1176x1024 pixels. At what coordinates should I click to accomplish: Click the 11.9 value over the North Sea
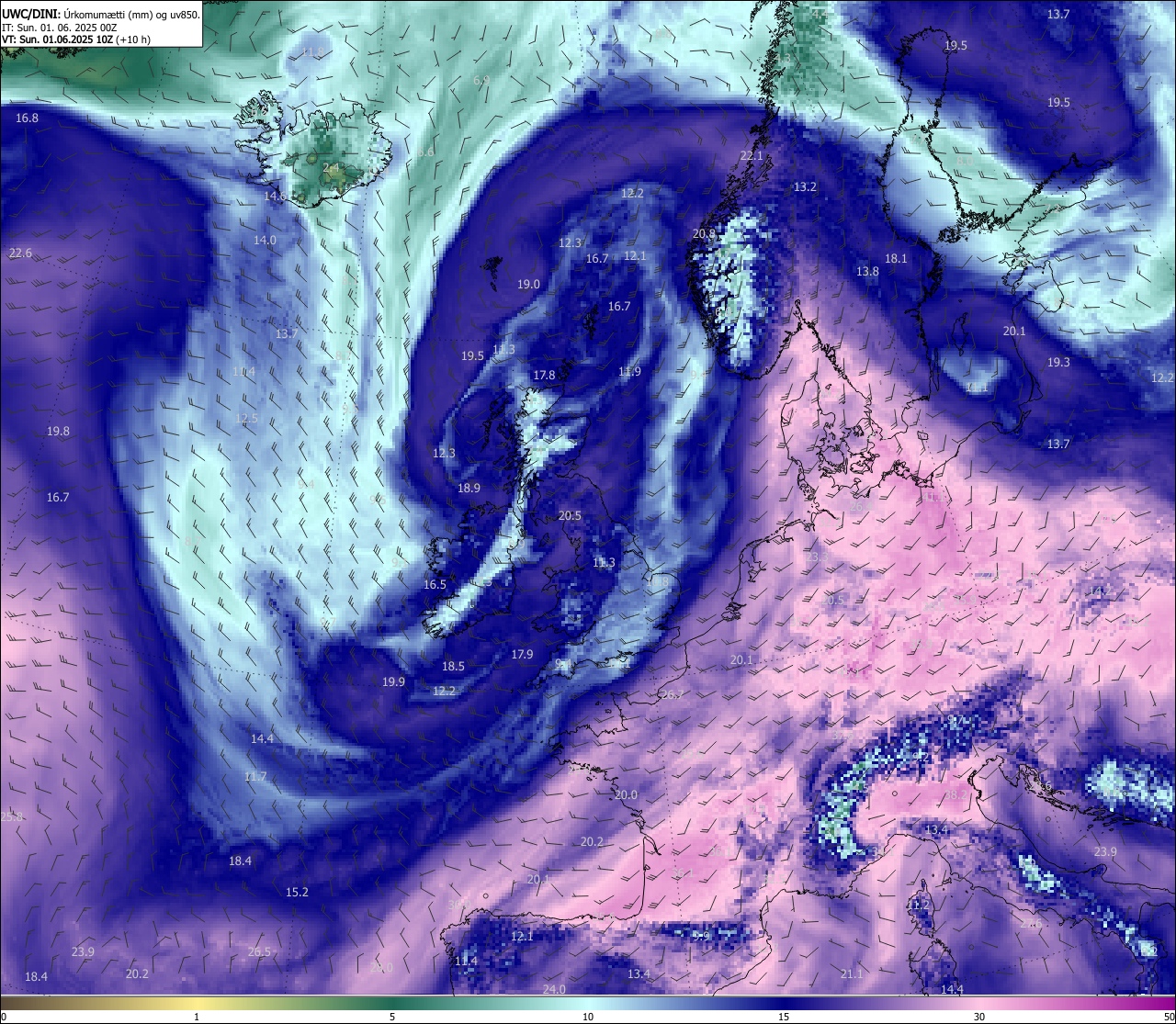[629, 371]
